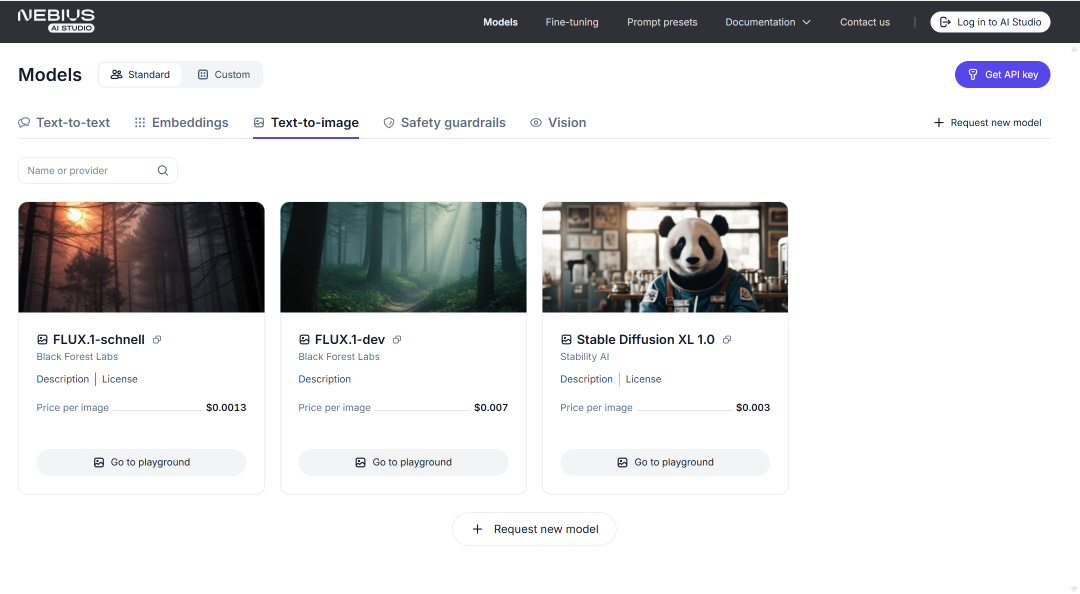
Task: Open the Fine-tuning nav item
Action: click(572, 22)
